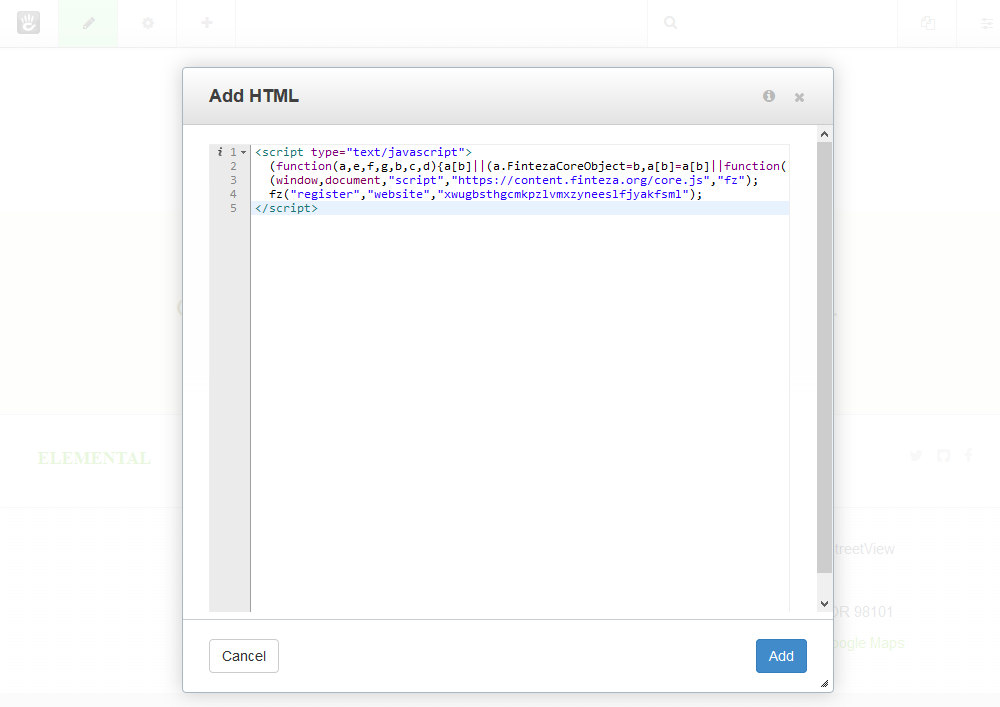Screen dimensions: 1000x707
Task: Click the magnifier search icon in toolbar
Action: pos(671,23)
